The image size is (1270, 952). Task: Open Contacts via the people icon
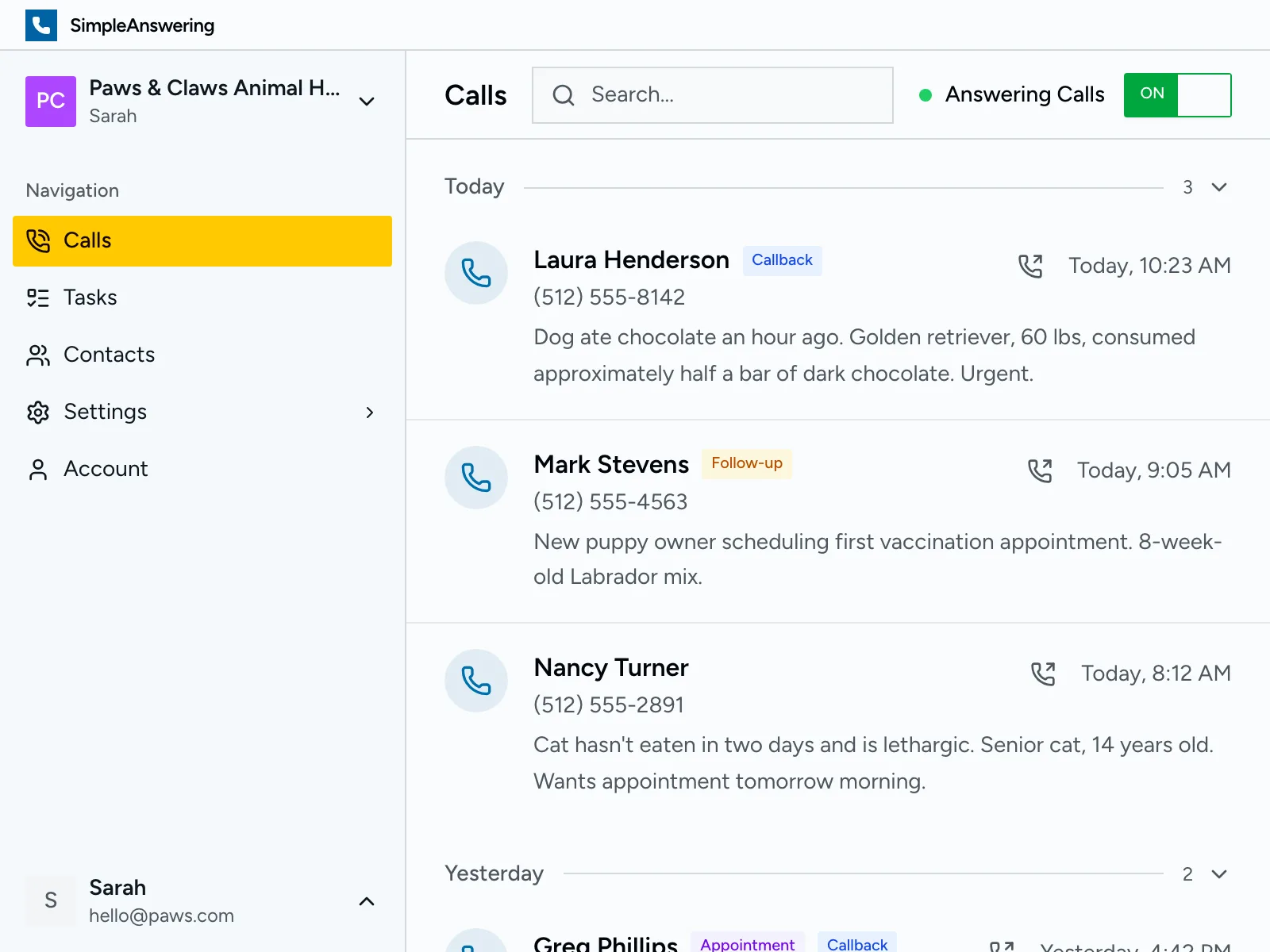[37, 355]
